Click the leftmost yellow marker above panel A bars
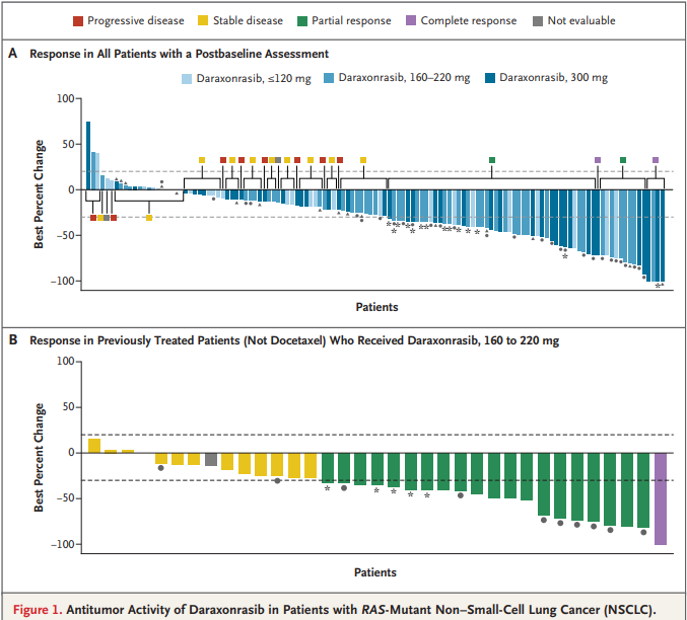 tap(202, 160)
